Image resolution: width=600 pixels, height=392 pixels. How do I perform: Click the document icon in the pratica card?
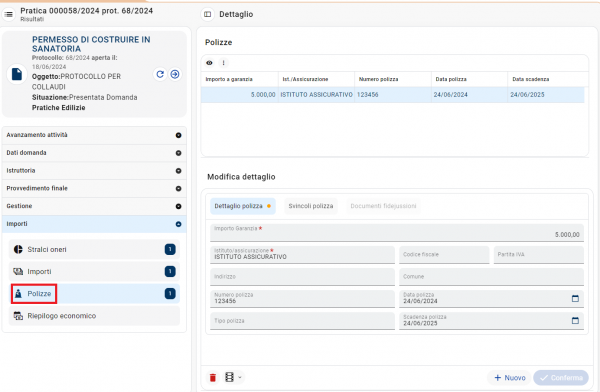(x=17, y=74)
